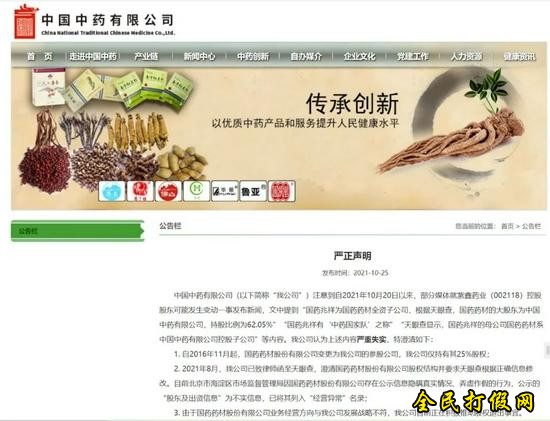
Task: Select the green 公告栏 sidebar tab
Action: tap(78, 231)
